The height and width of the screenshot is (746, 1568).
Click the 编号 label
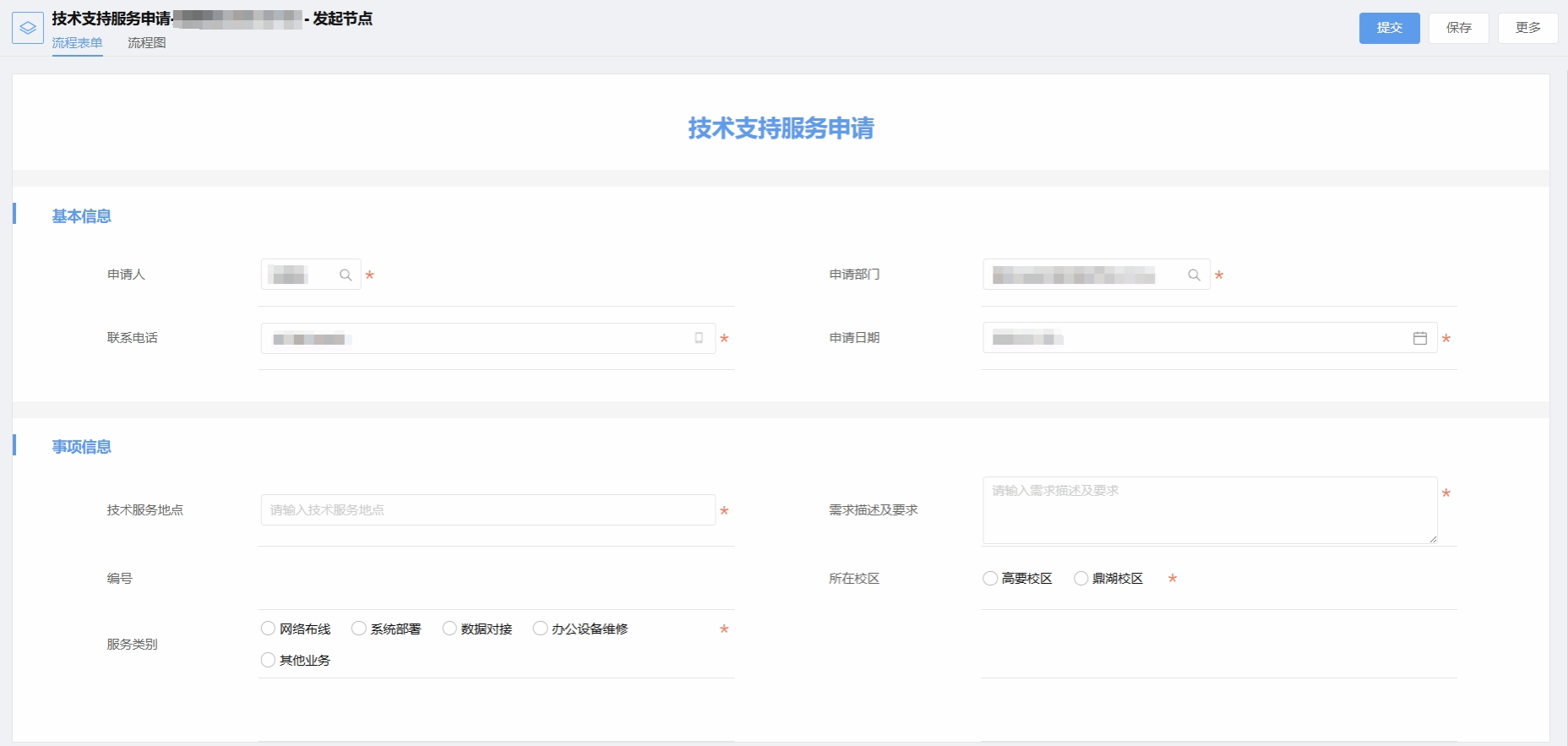pos(120,579)
